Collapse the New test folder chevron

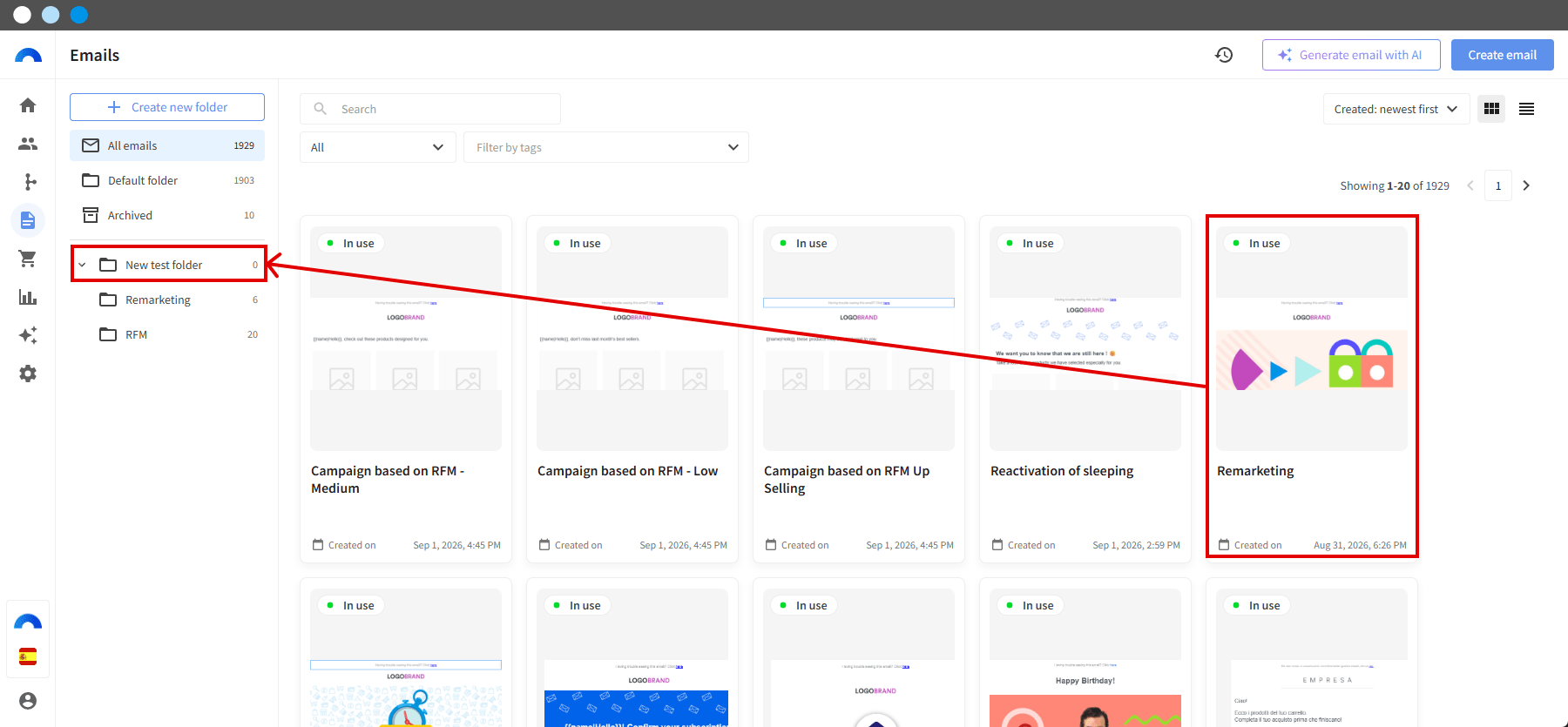(x=82, y=265)
